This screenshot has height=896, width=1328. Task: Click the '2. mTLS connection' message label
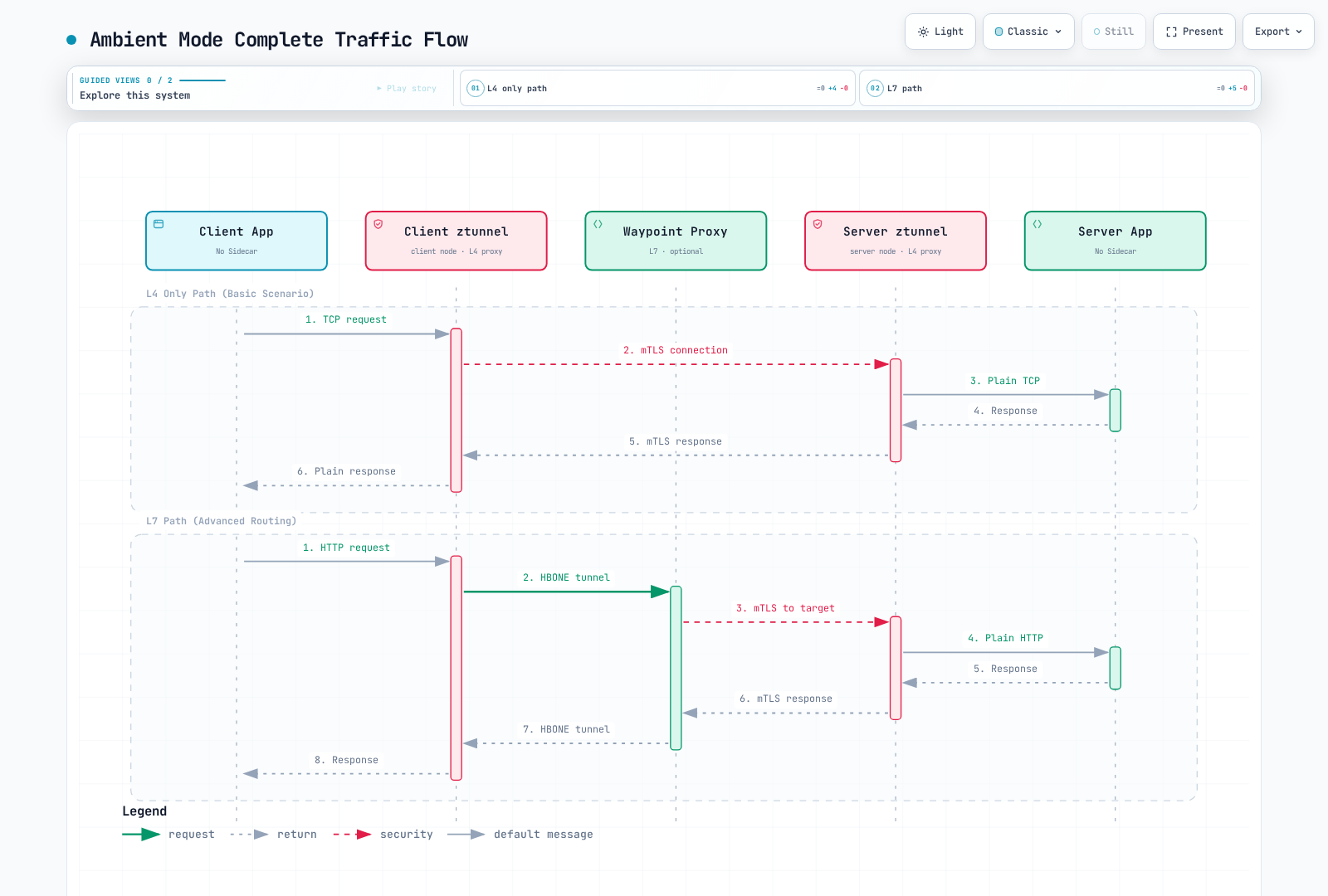(676, 350)
